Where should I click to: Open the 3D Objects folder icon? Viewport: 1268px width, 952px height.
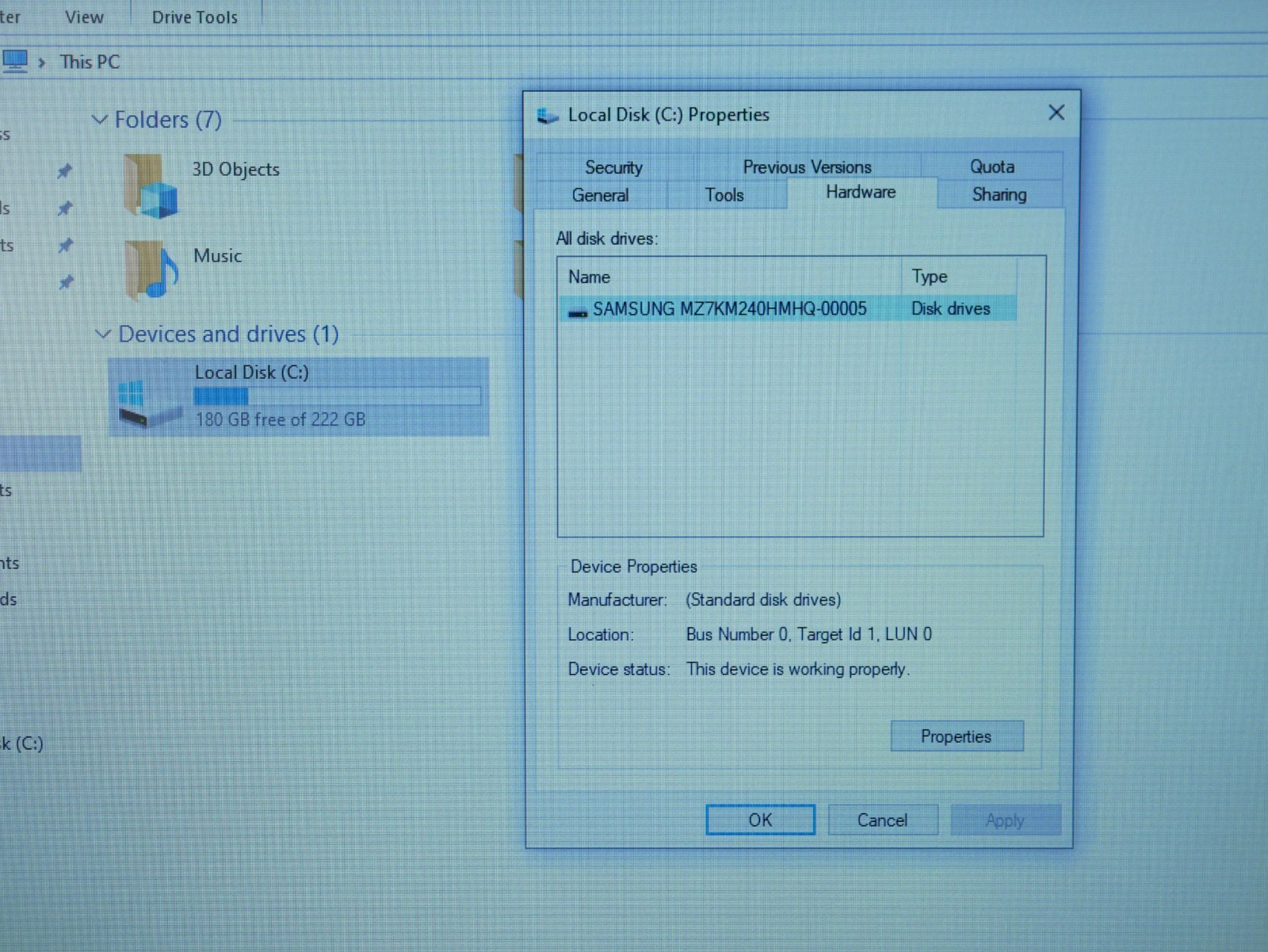tap(151, 185)
